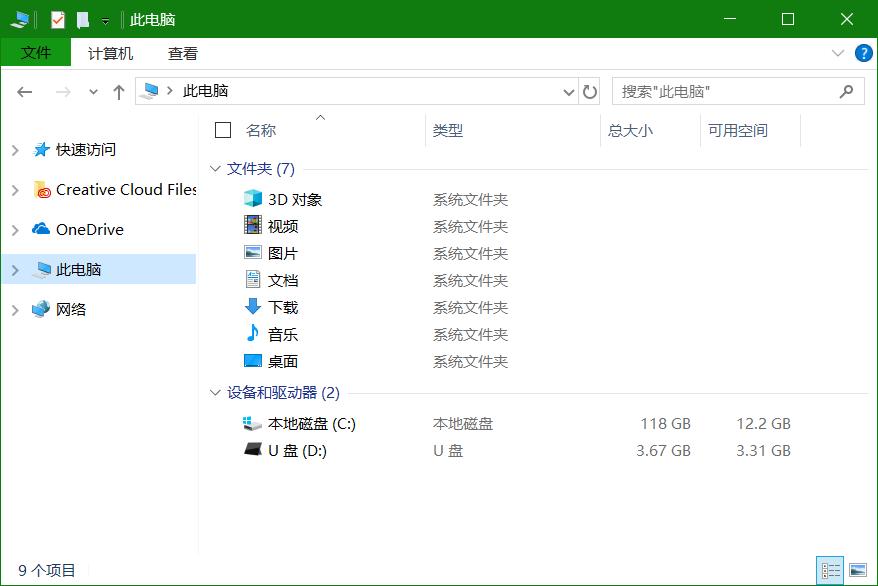Collapse the 设备和驱动器 (2) group
The height and width of the screenshot is (586, 878).
pyautogui.click(x=214, y=392)
